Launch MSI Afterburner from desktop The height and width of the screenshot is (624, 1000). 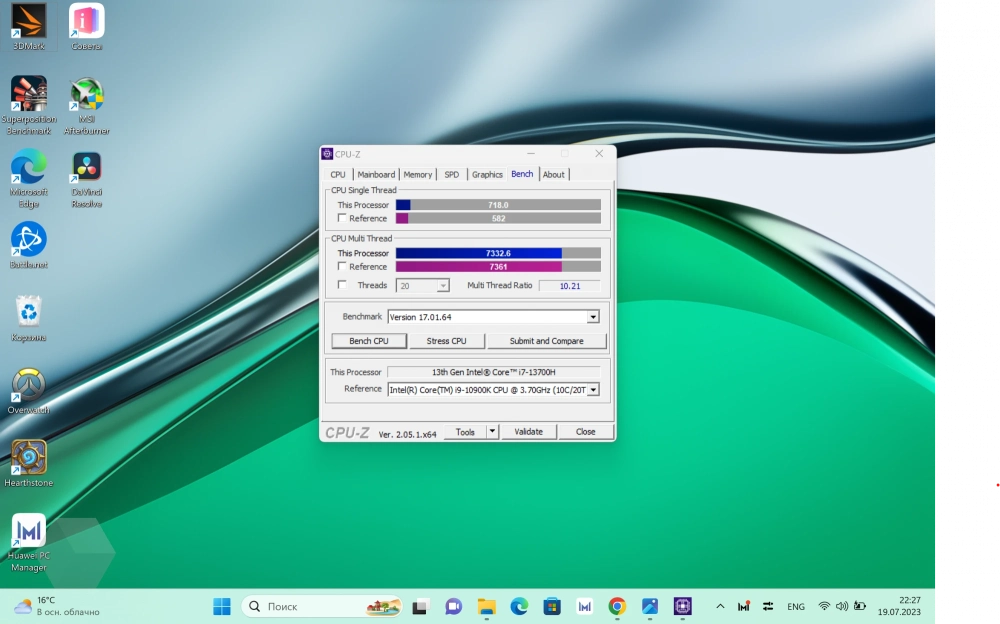coord(86,95)
